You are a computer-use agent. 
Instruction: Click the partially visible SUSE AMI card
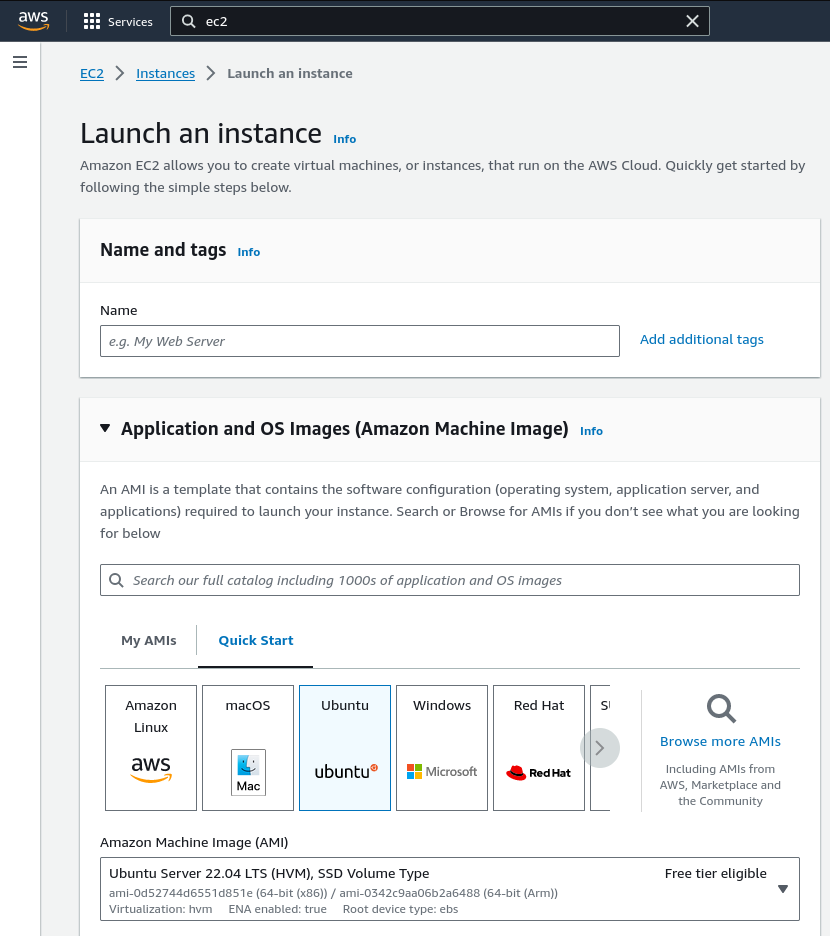600,748
